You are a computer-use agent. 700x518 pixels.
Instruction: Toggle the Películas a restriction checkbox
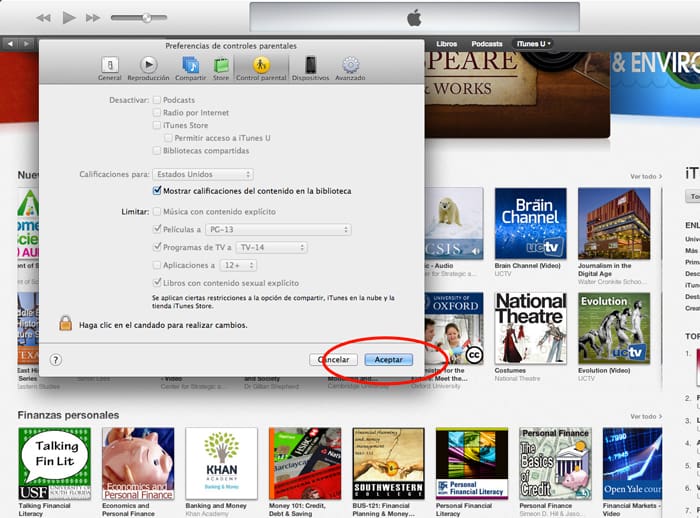157,229
